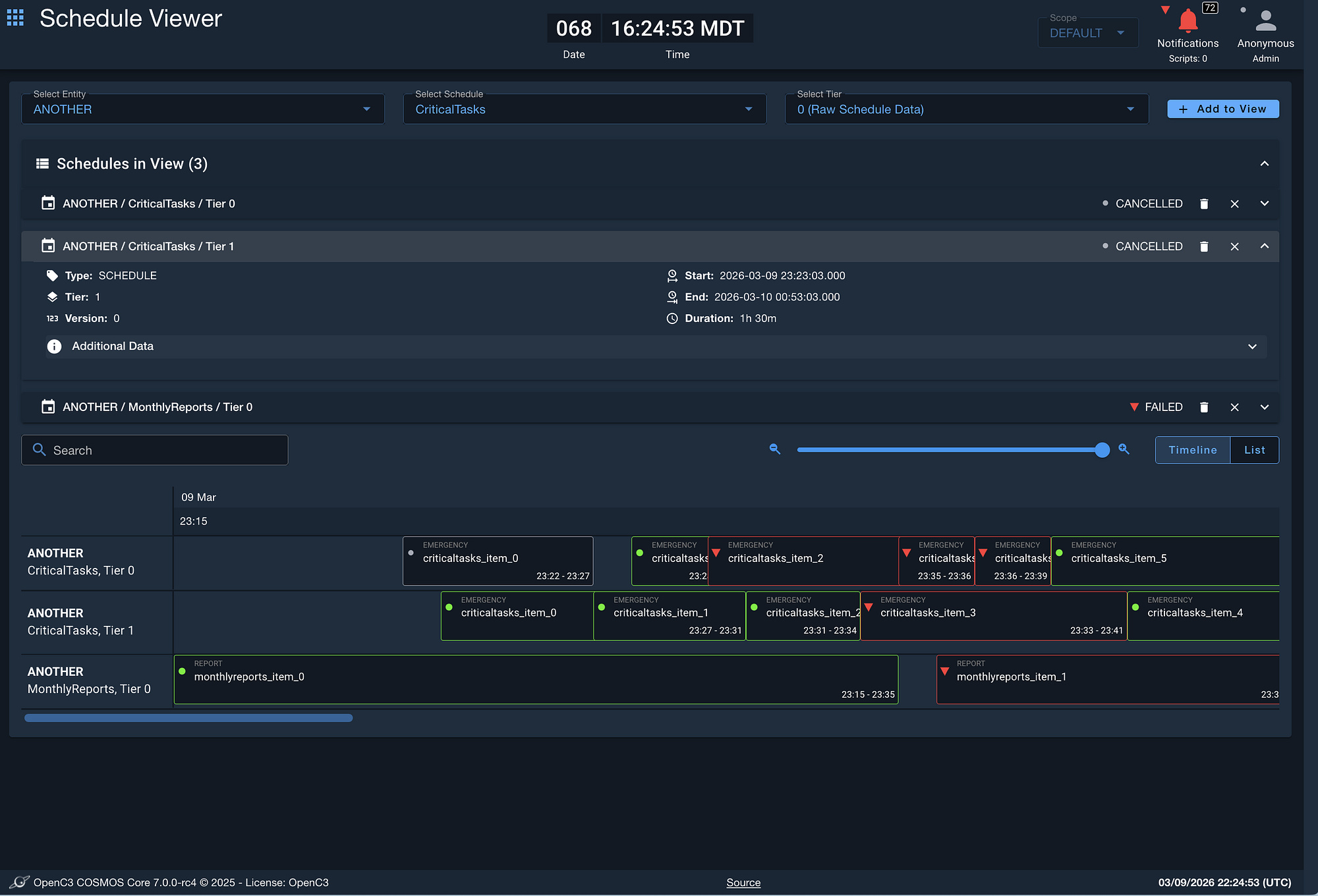Open the Select Entity dropdown
The width and height of the screenshot is (1318, 896).
point(203,109)
